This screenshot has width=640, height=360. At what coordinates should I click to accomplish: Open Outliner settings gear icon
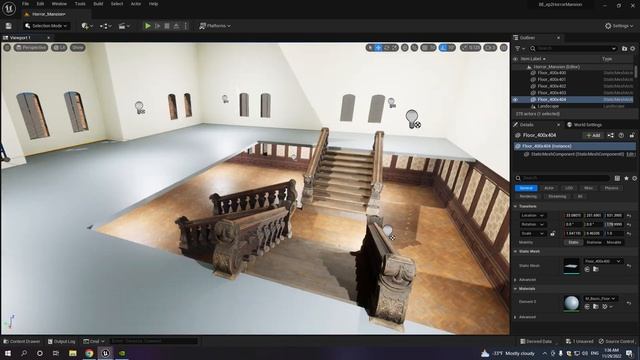633,49
